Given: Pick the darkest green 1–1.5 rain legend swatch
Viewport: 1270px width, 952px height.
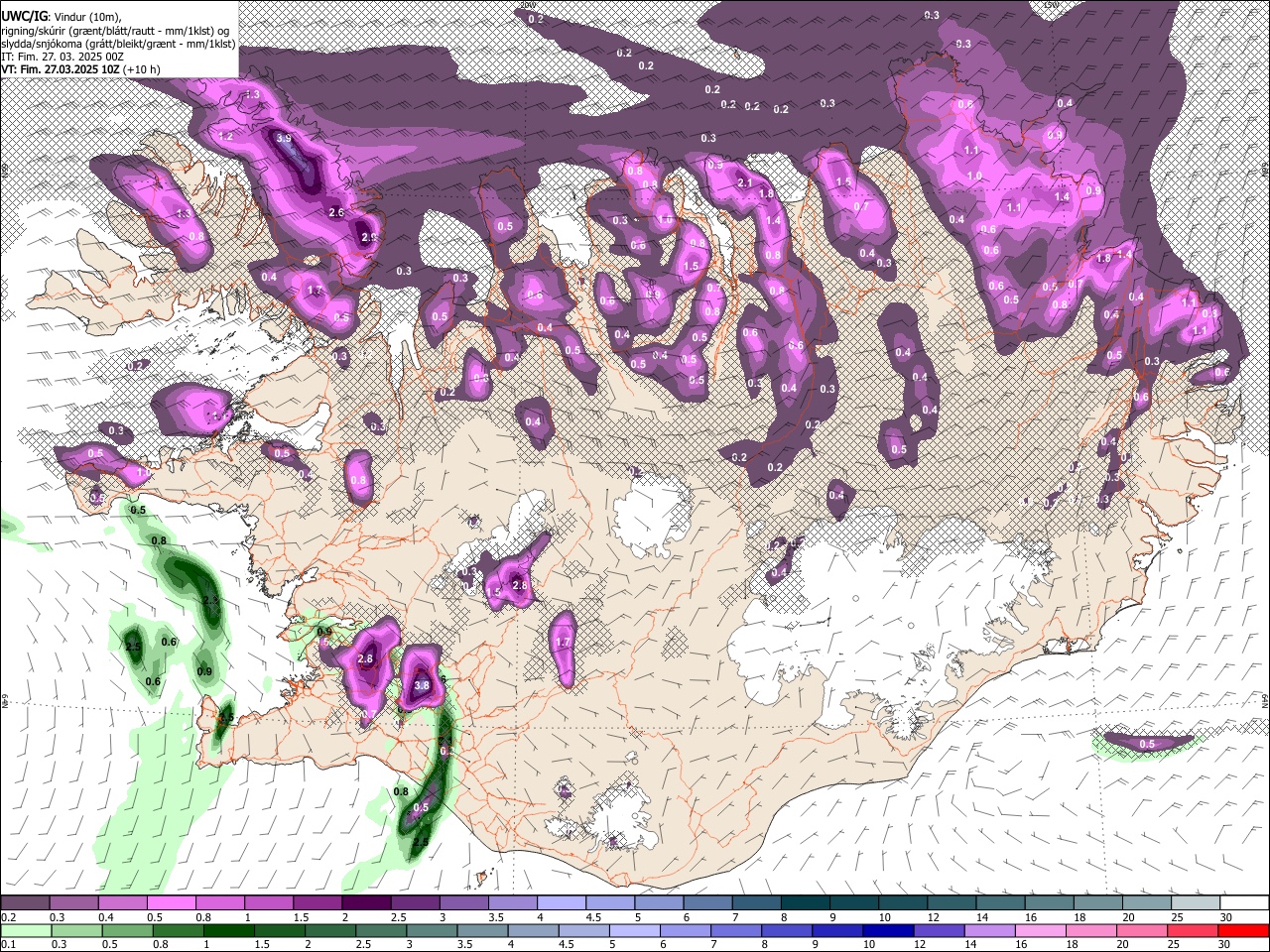Looking at the screenshot, I should pyautogui.click(x=229, y=931).
